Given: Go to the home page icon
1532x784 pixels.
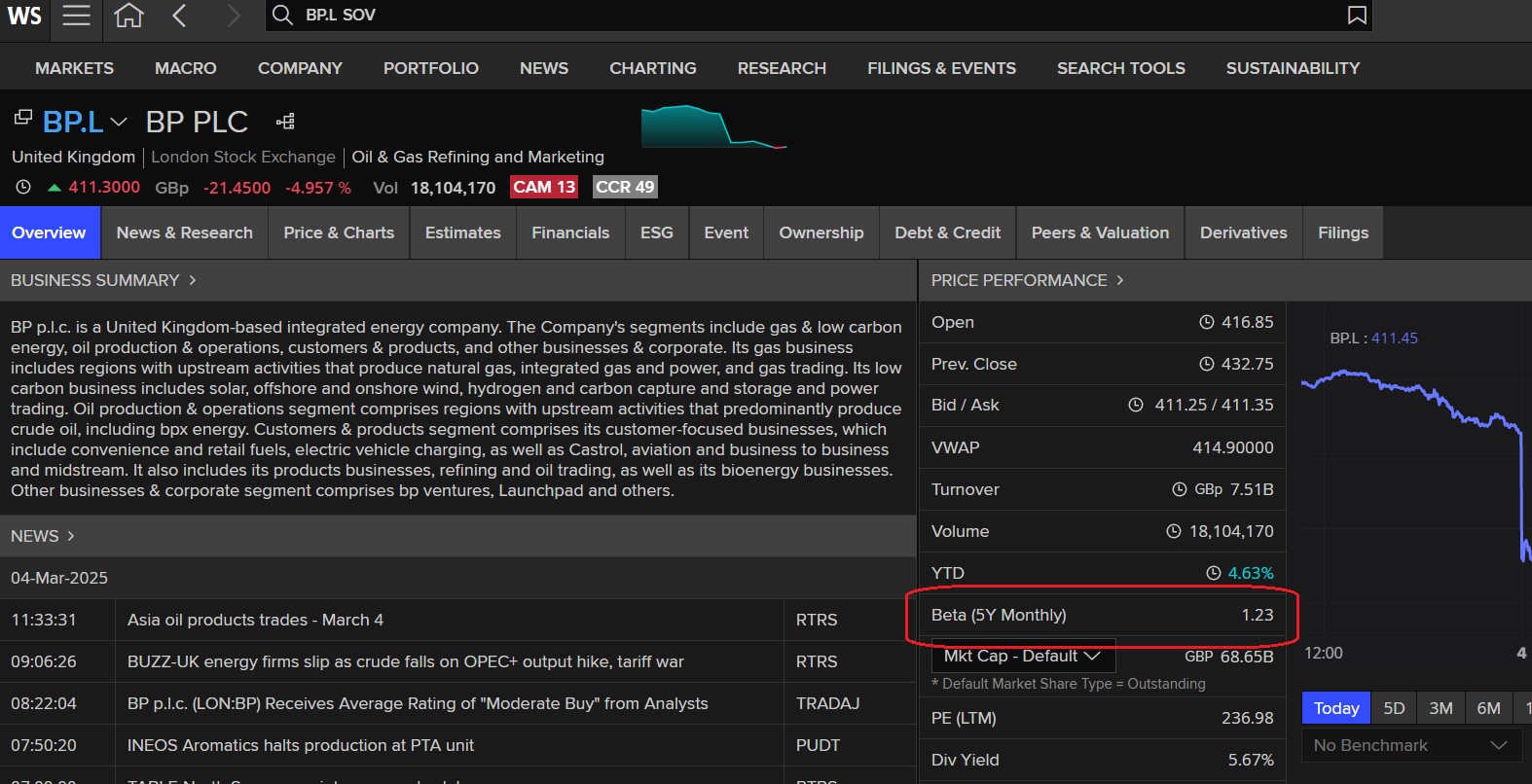Looking at the screenshot, I should 128,16.
